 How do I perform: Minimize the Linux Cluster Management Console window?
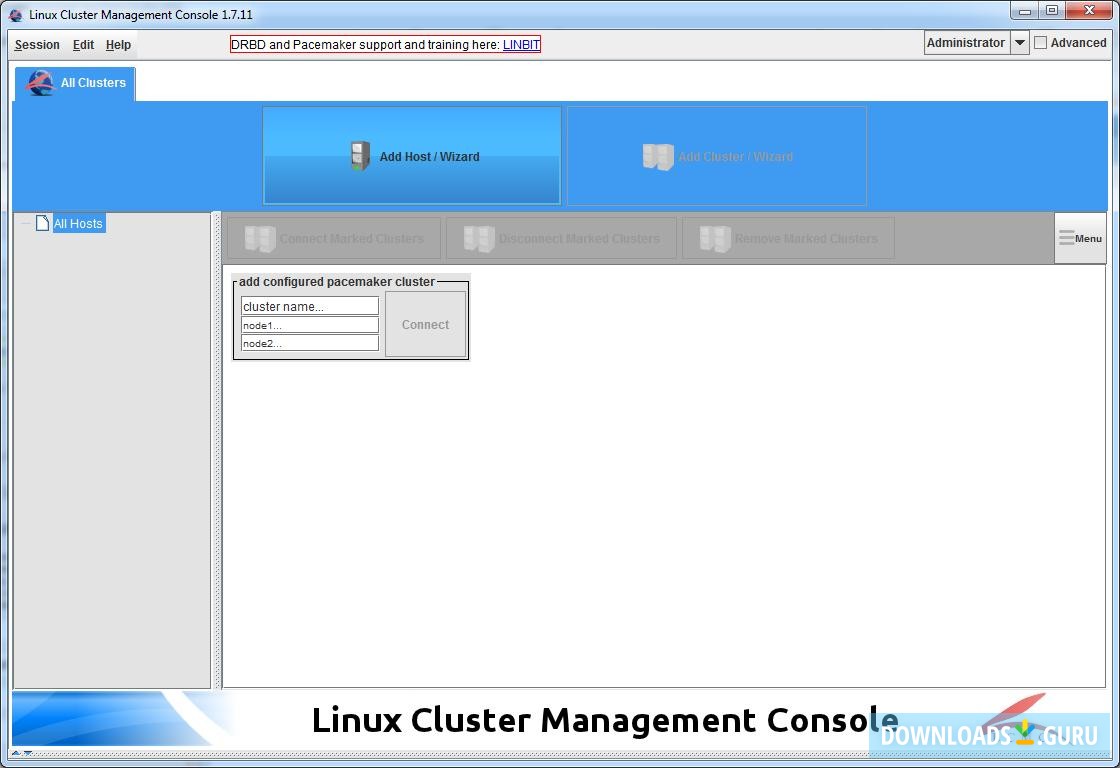[x=1024, y=11]
